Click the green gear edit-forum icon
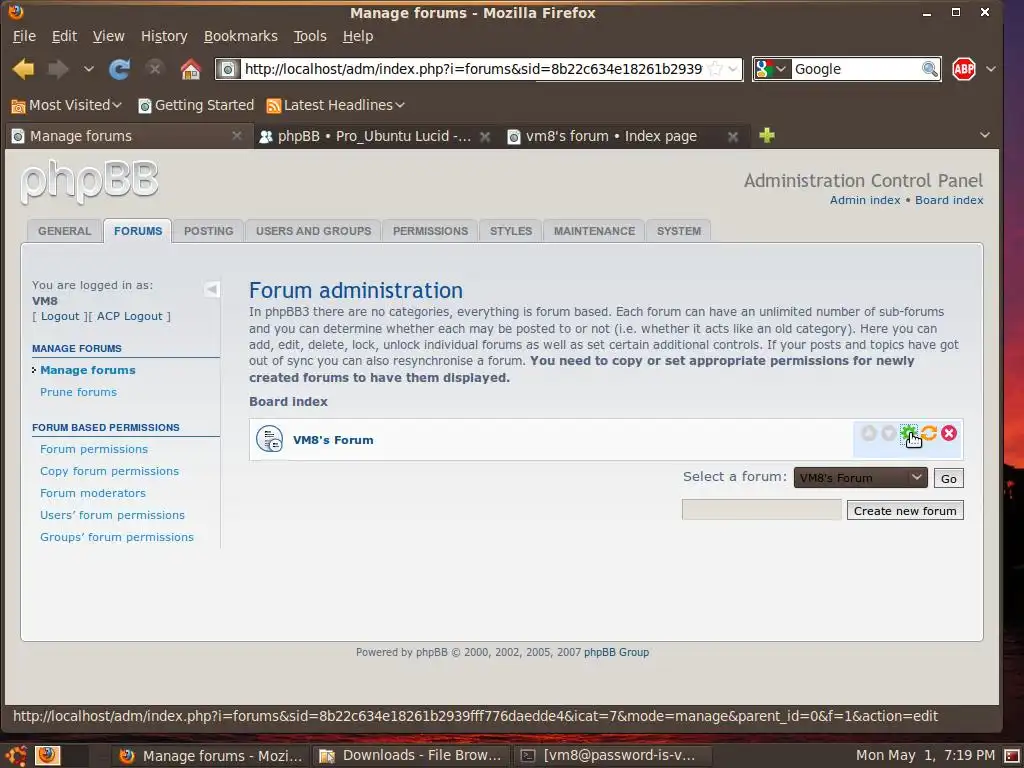The width and height of the screenshot is (1024, 768). pyautogui.click(x=908, y=433)
